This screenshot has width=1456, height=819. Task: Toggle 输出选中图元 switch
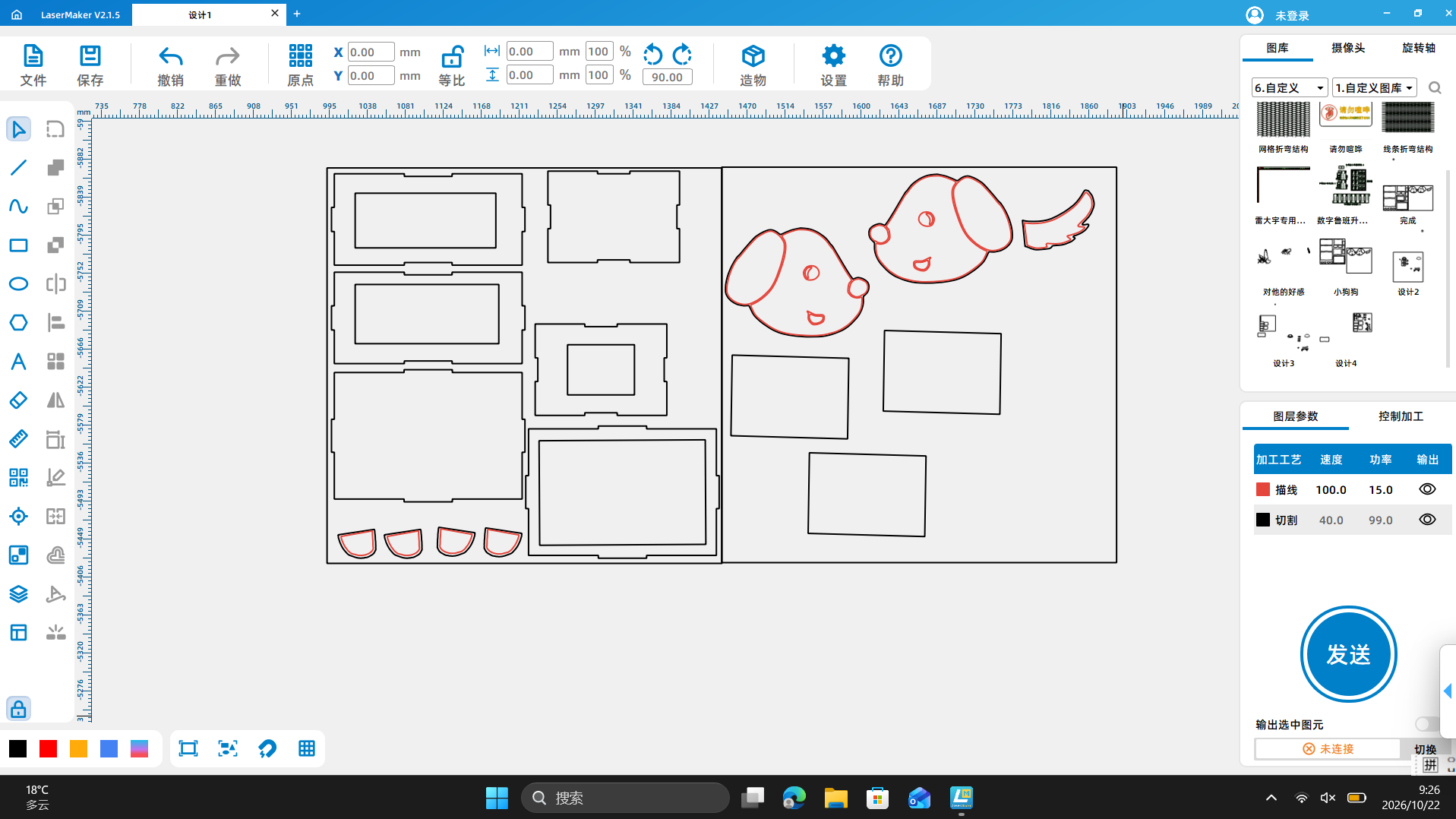(x=1426, y=724)
